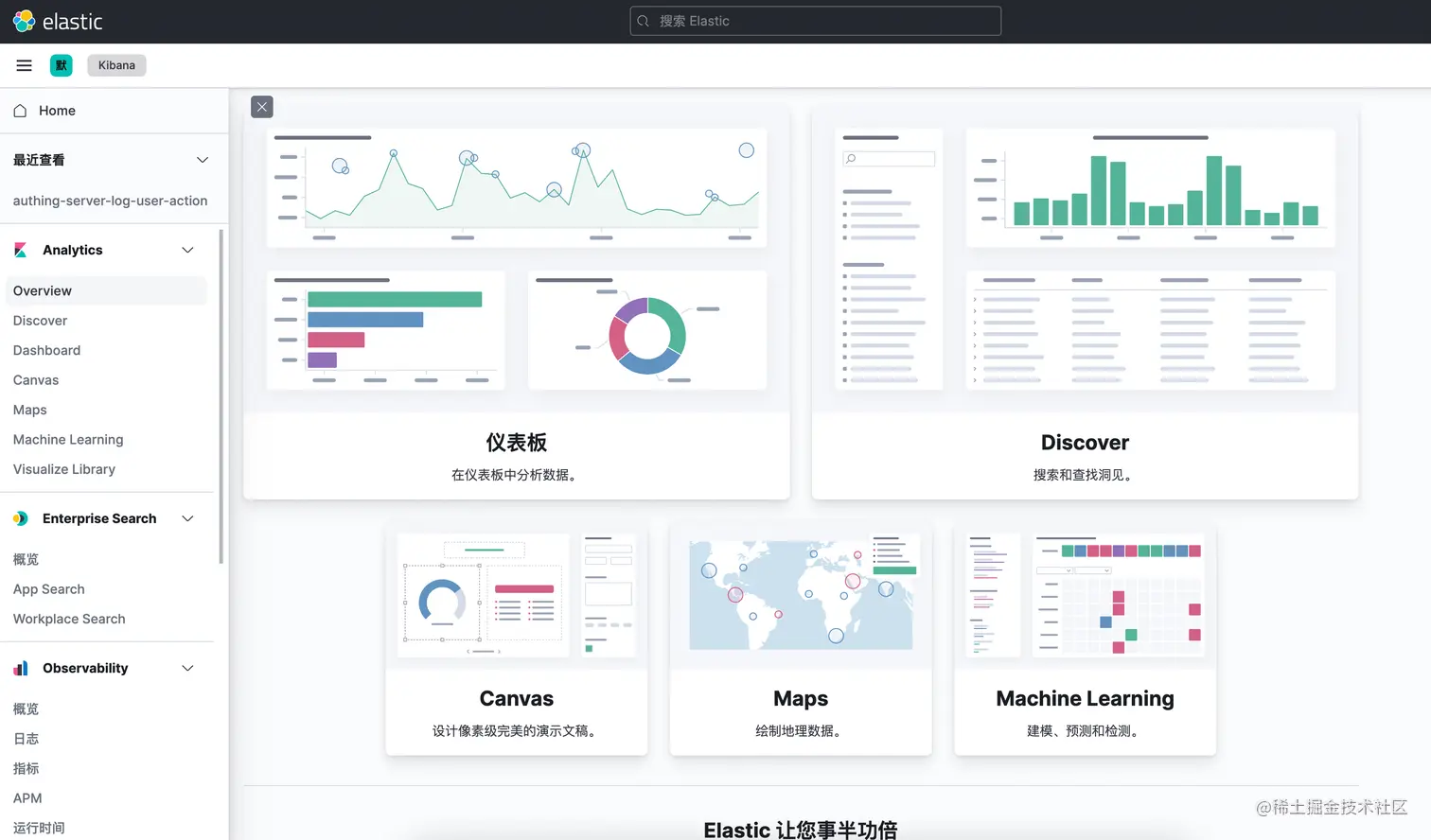The width and height of the screenshot is (1431, 840).
Task: Open the Discover card
Action: pyautogui.click(x=1086, y=301)
